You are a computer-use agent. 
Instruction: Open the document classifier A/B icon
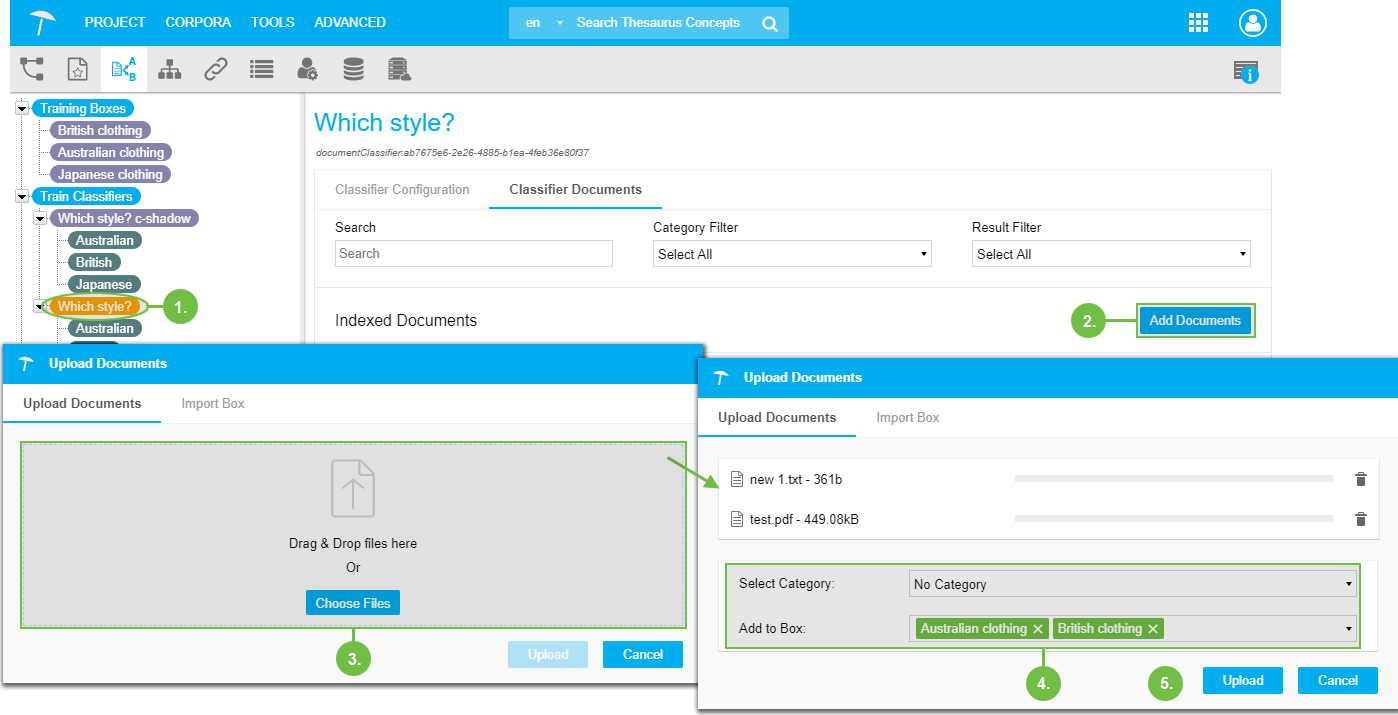tap(124, 69)
